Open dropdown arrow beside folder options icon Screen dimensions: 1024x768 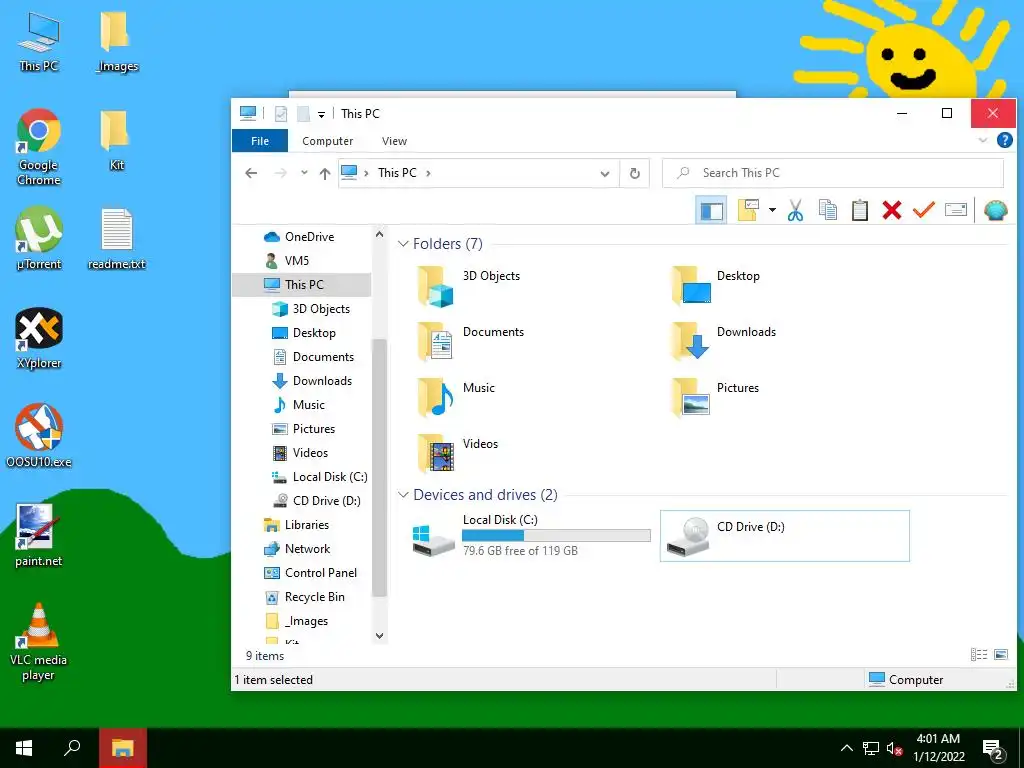[772, 210]
